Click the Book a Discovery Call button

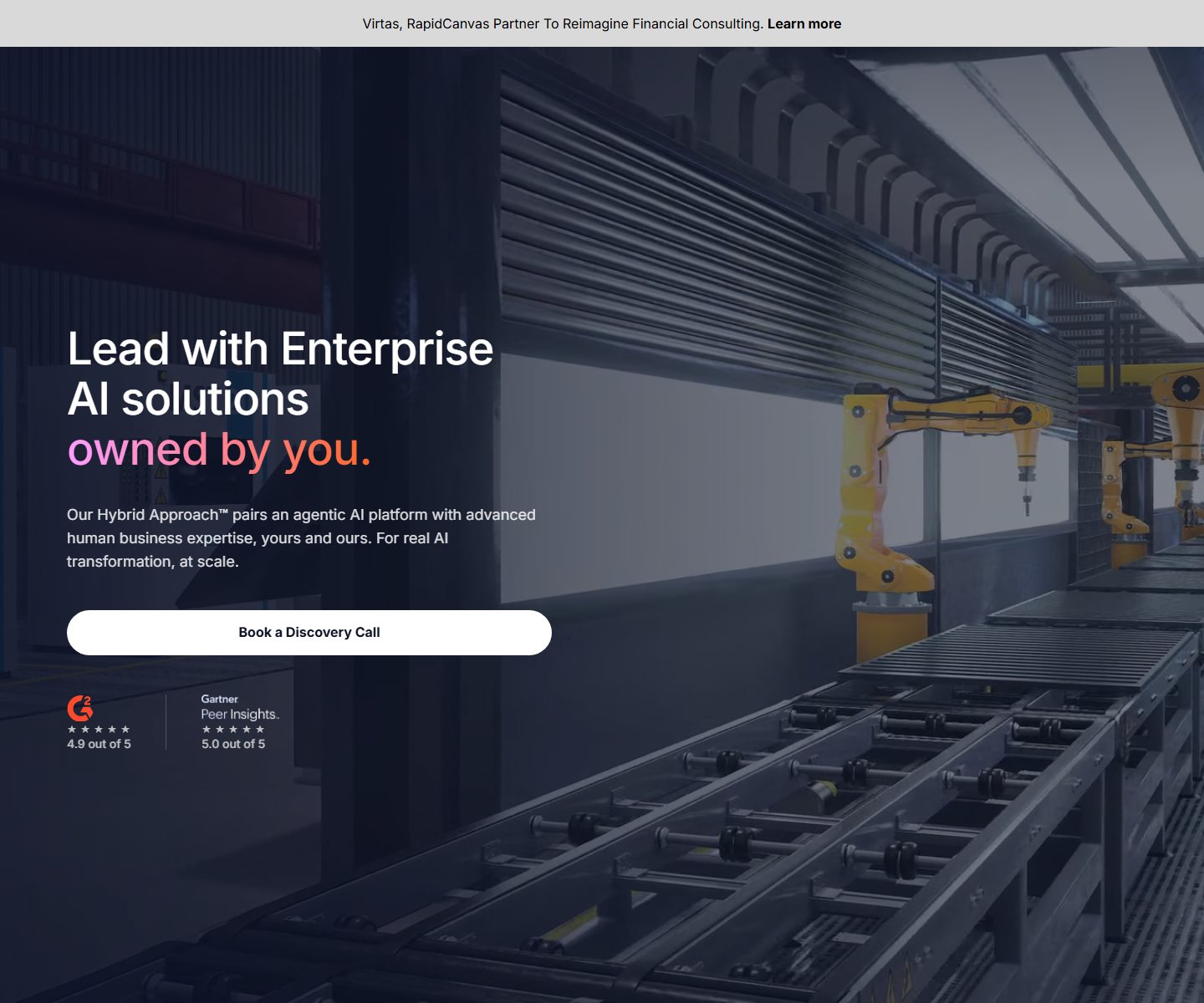309,633
